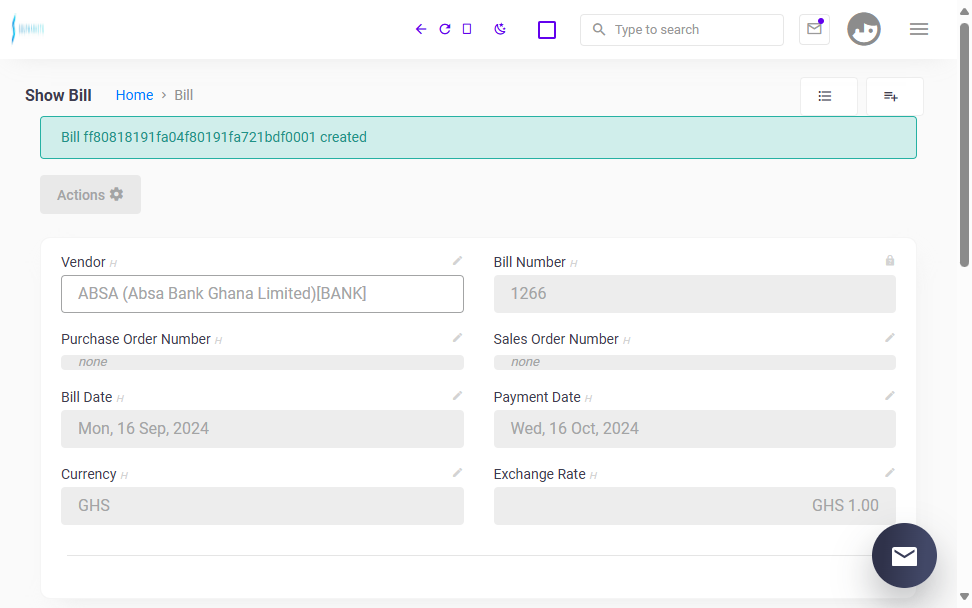Click the application logo

(x=28, y=29)
